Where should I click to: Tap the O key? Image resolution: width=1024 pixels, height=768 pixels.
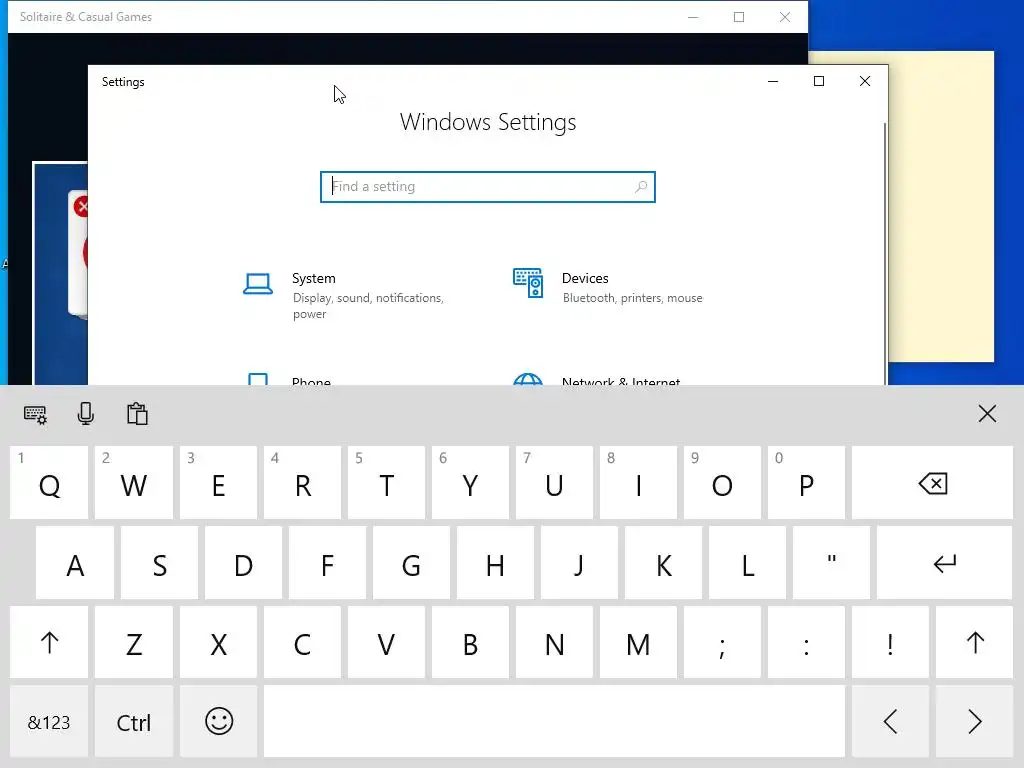(722, 483)
